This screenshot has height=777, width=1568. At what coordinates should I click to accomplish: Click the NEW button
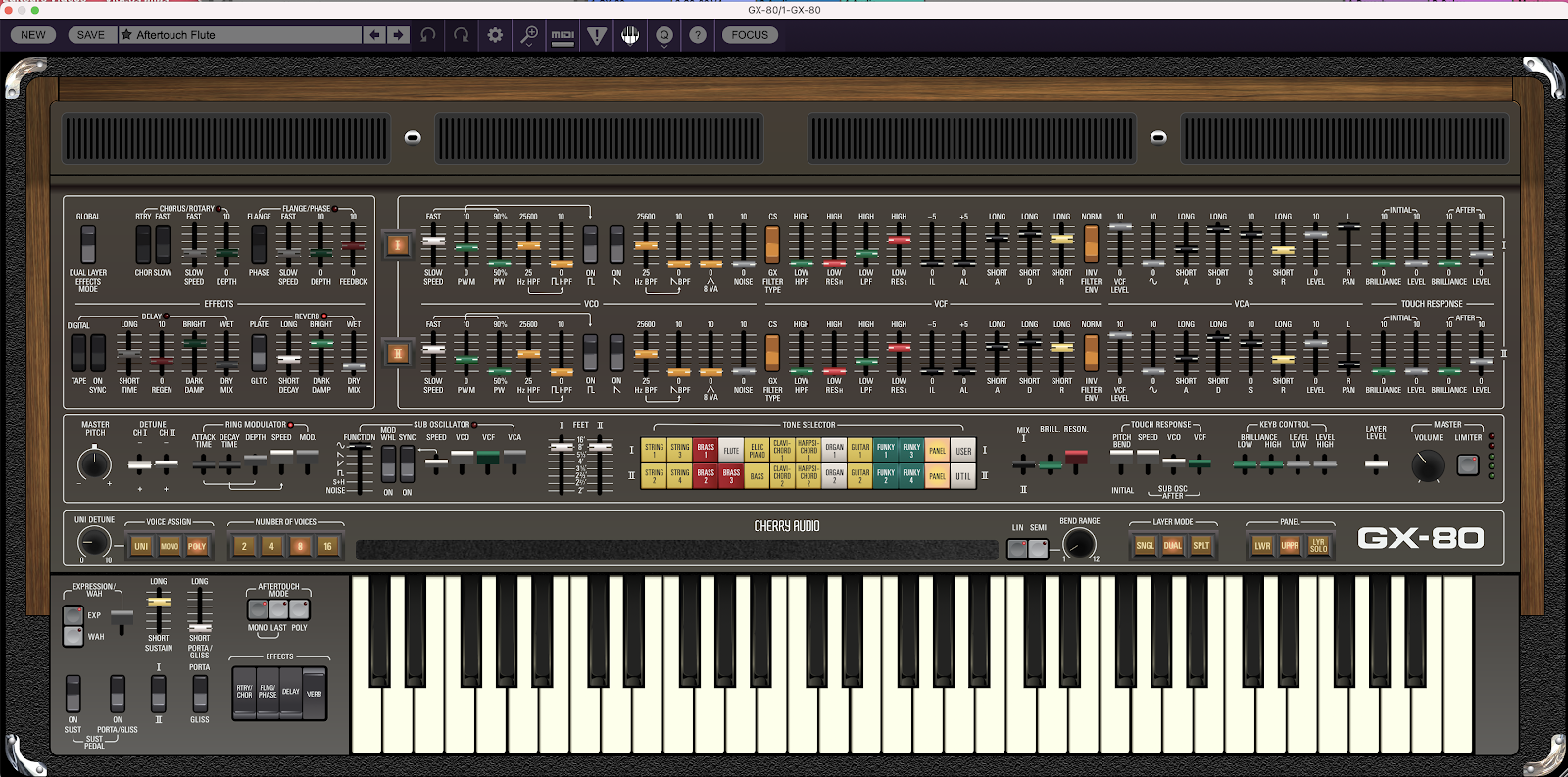click(33, 35)
